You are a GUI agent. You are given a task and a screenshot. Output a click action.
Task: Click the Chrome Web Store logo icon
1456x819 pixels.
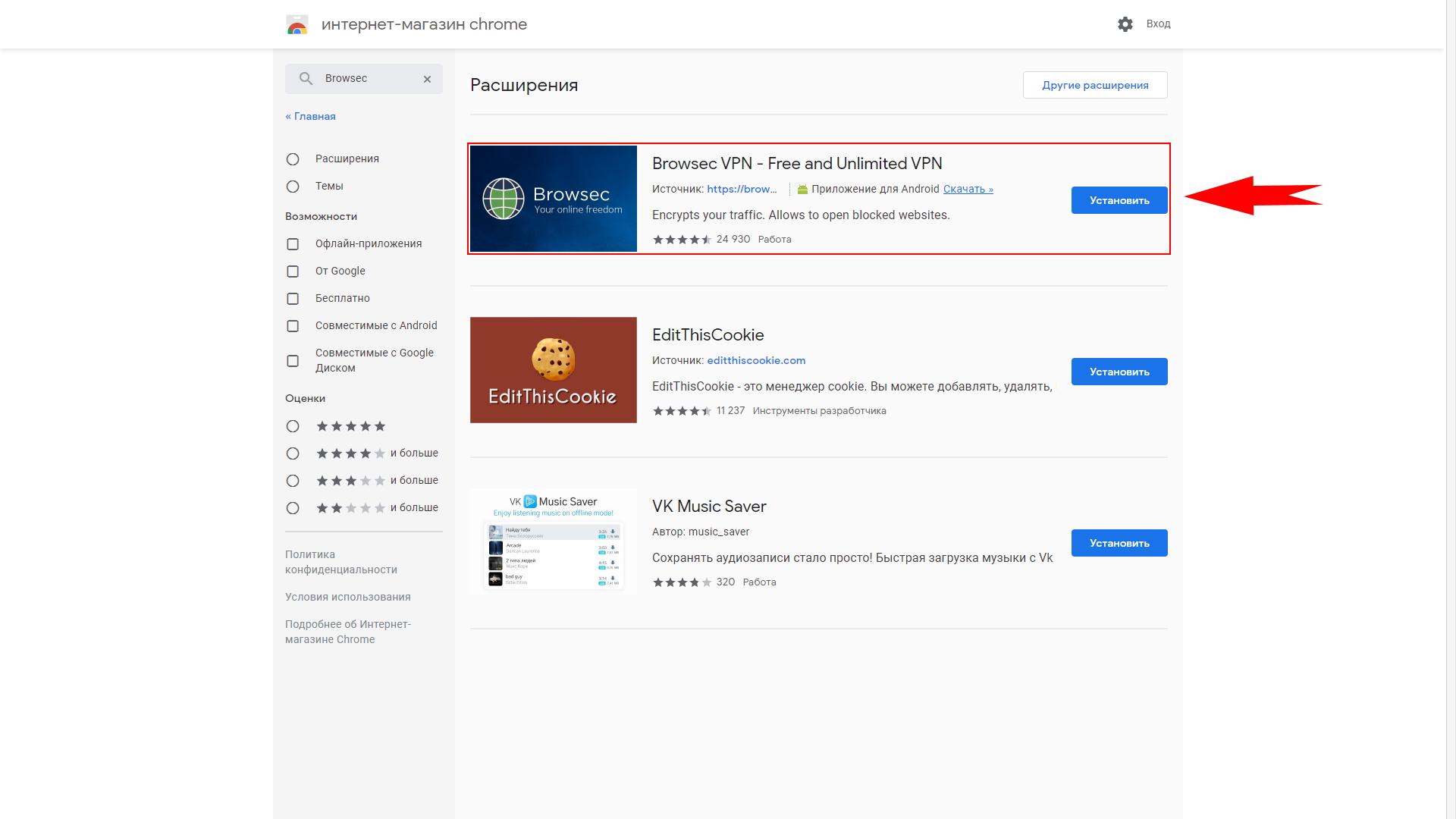[x=297, y=24]
